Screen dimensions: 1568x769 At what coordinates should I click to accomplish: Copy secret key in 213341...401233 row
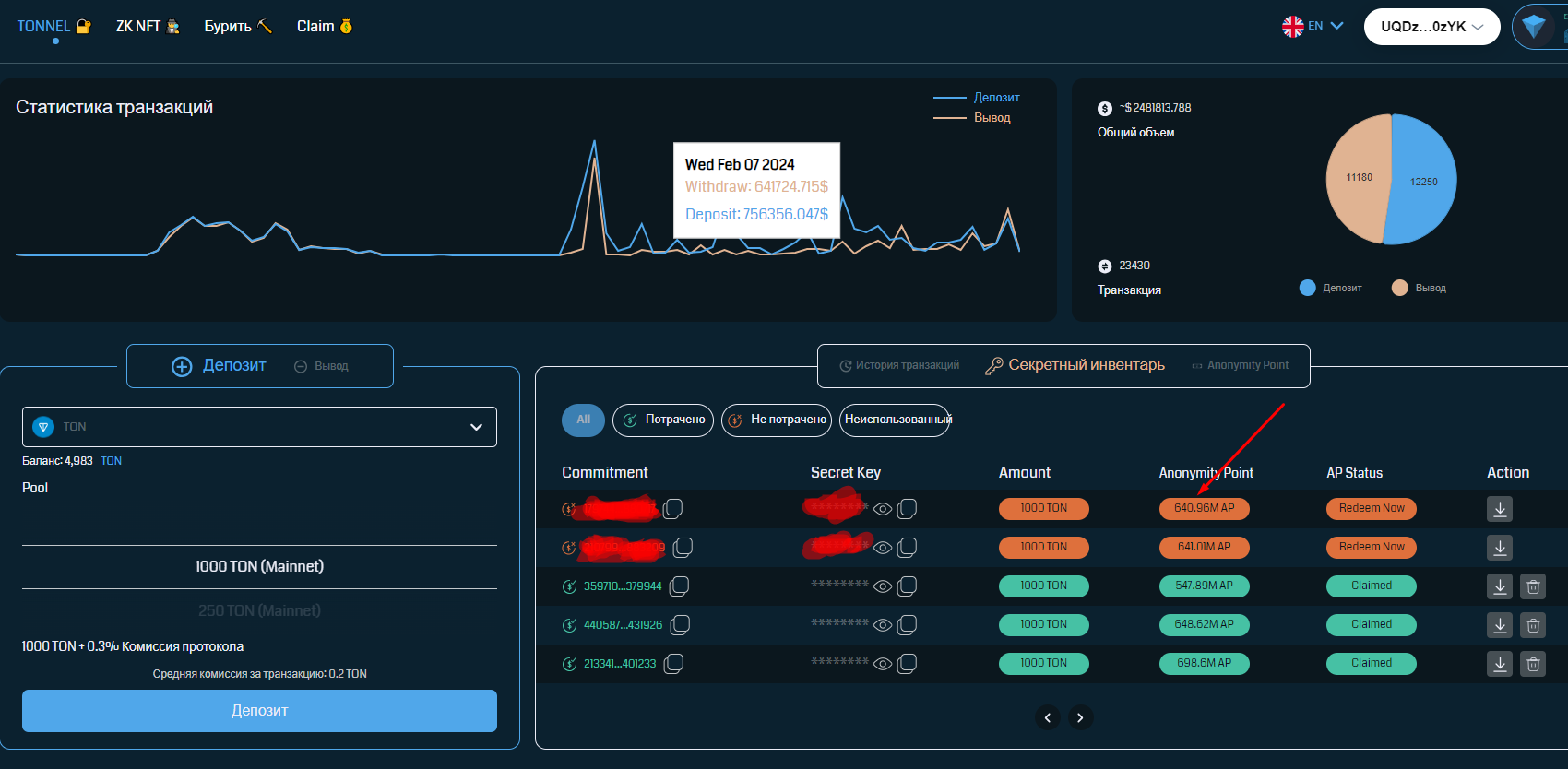[907, 664]
